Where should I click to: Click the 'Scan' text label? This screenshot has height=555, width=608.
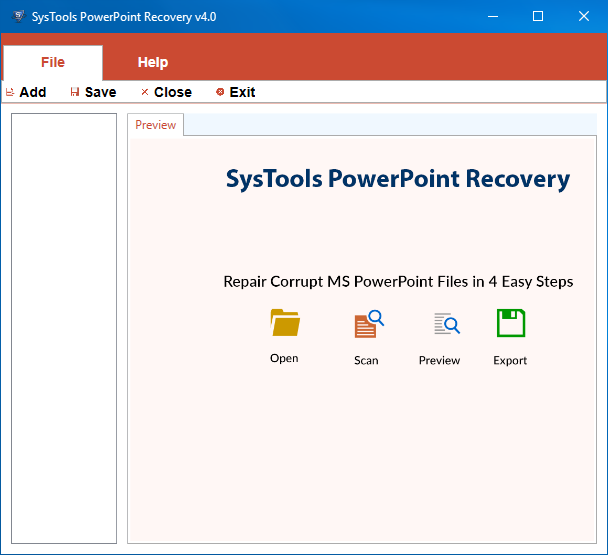tap(366, 360)
